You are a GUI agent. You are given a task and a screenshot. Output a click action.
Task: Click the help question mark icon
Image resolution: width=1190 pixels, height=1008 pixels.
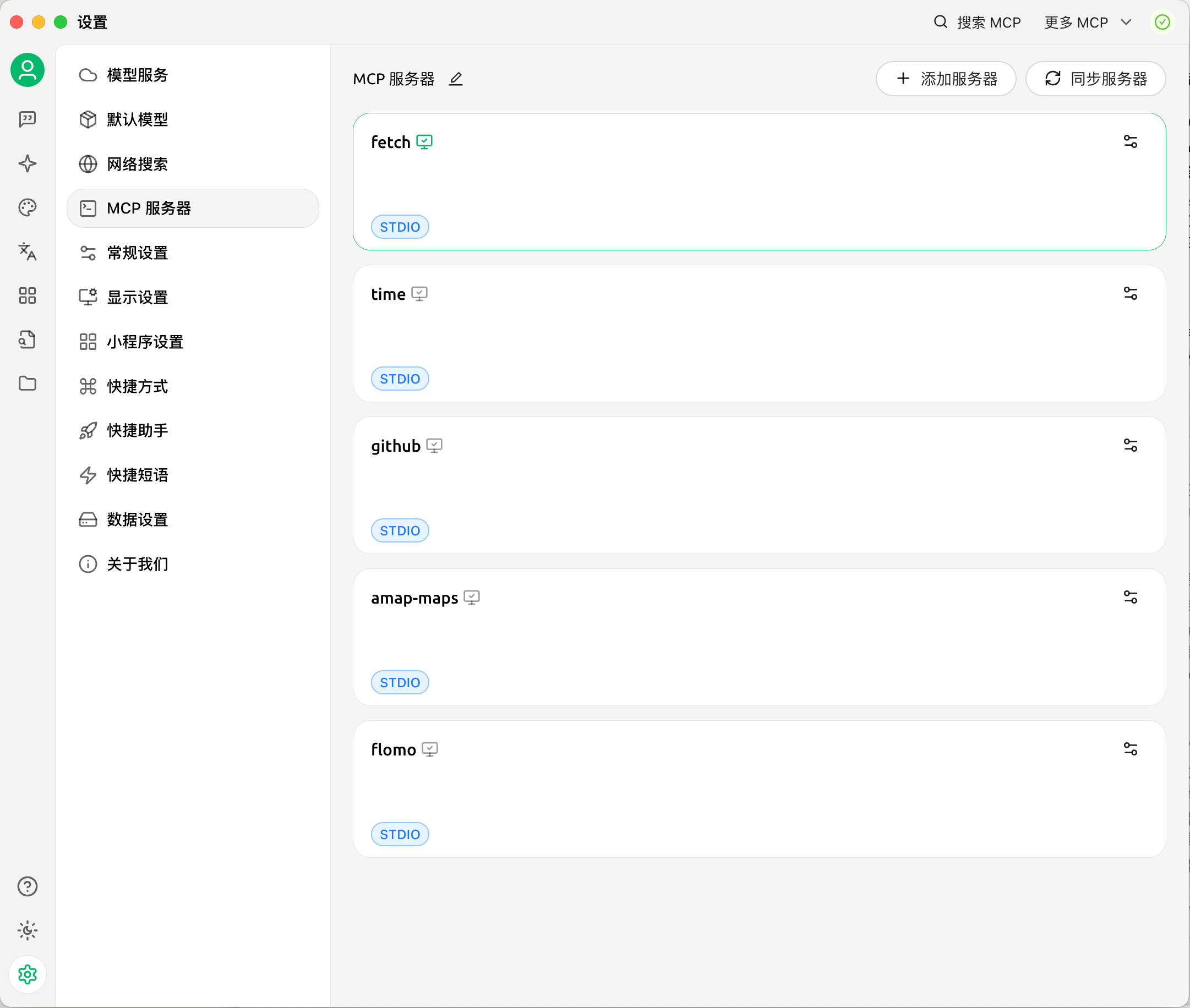click(28, 886)
